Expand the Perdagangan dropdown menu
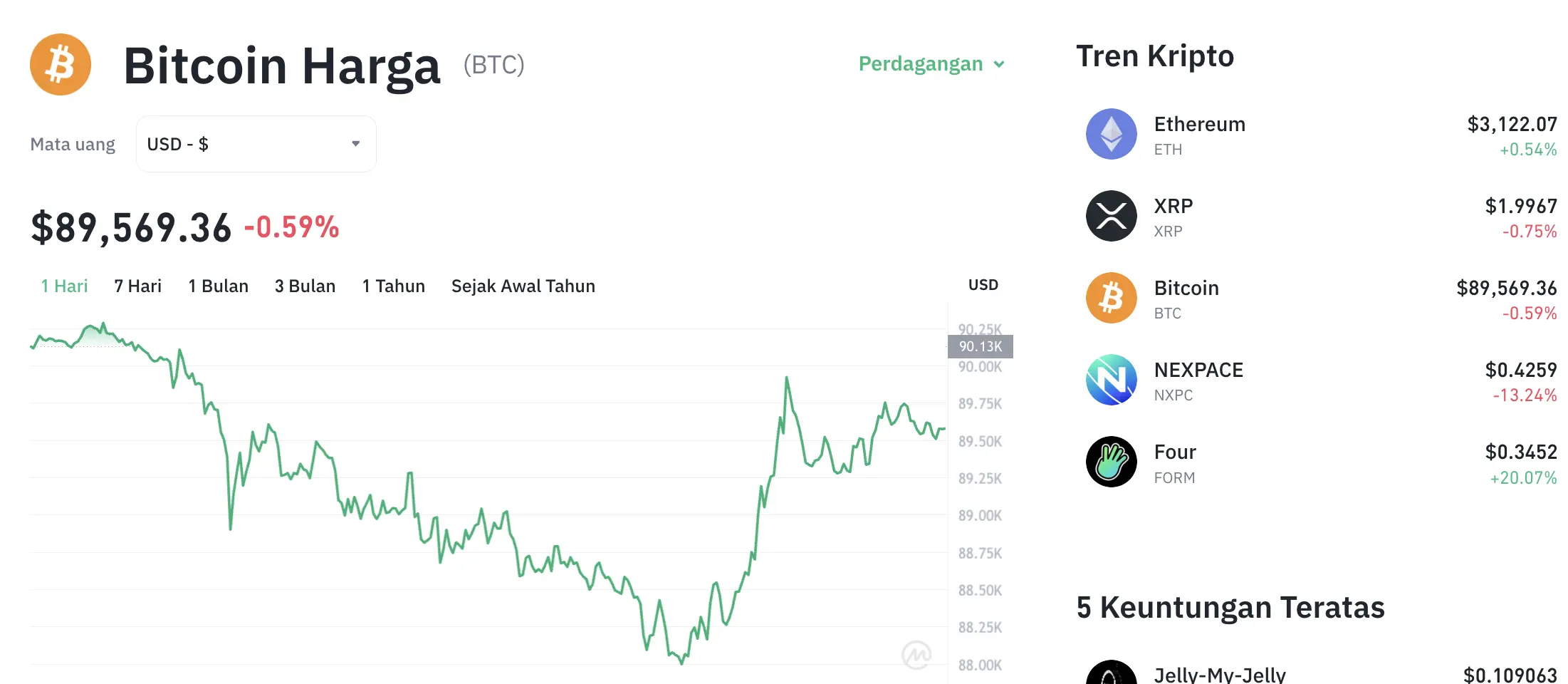This screenshot has width=1568, height=684. [929, 63]
